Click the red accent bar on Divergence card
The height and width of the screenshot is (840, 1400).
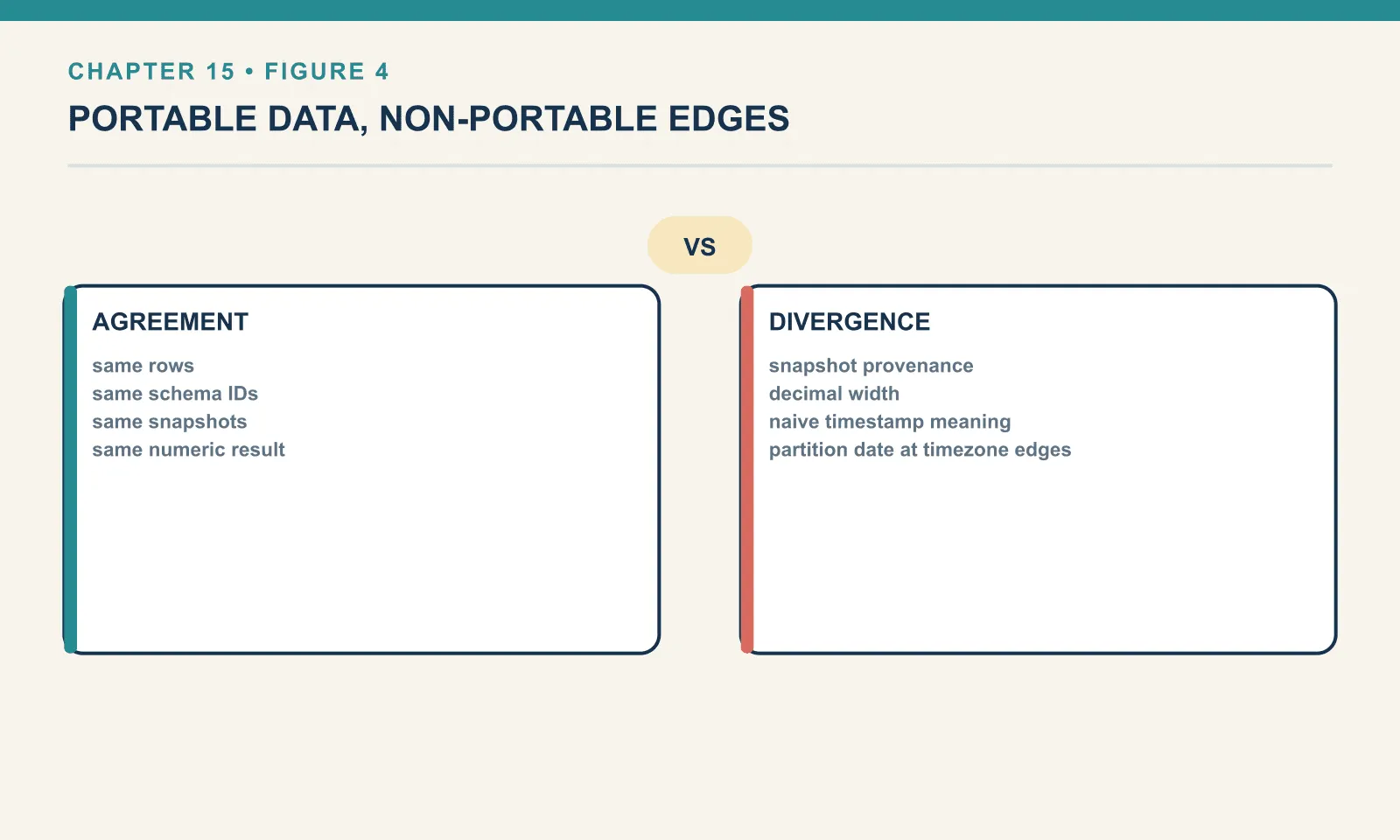[x=746, y=470]
